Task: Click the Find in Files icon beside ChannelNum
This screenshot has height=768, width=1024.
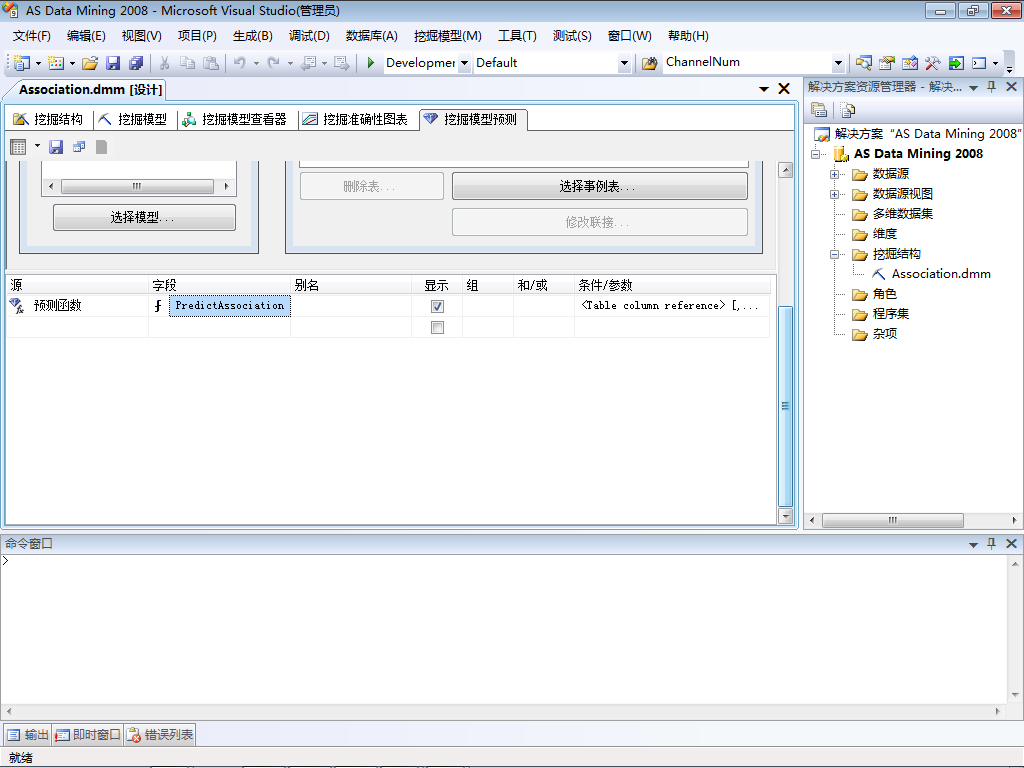Action: tap(649, 63)
